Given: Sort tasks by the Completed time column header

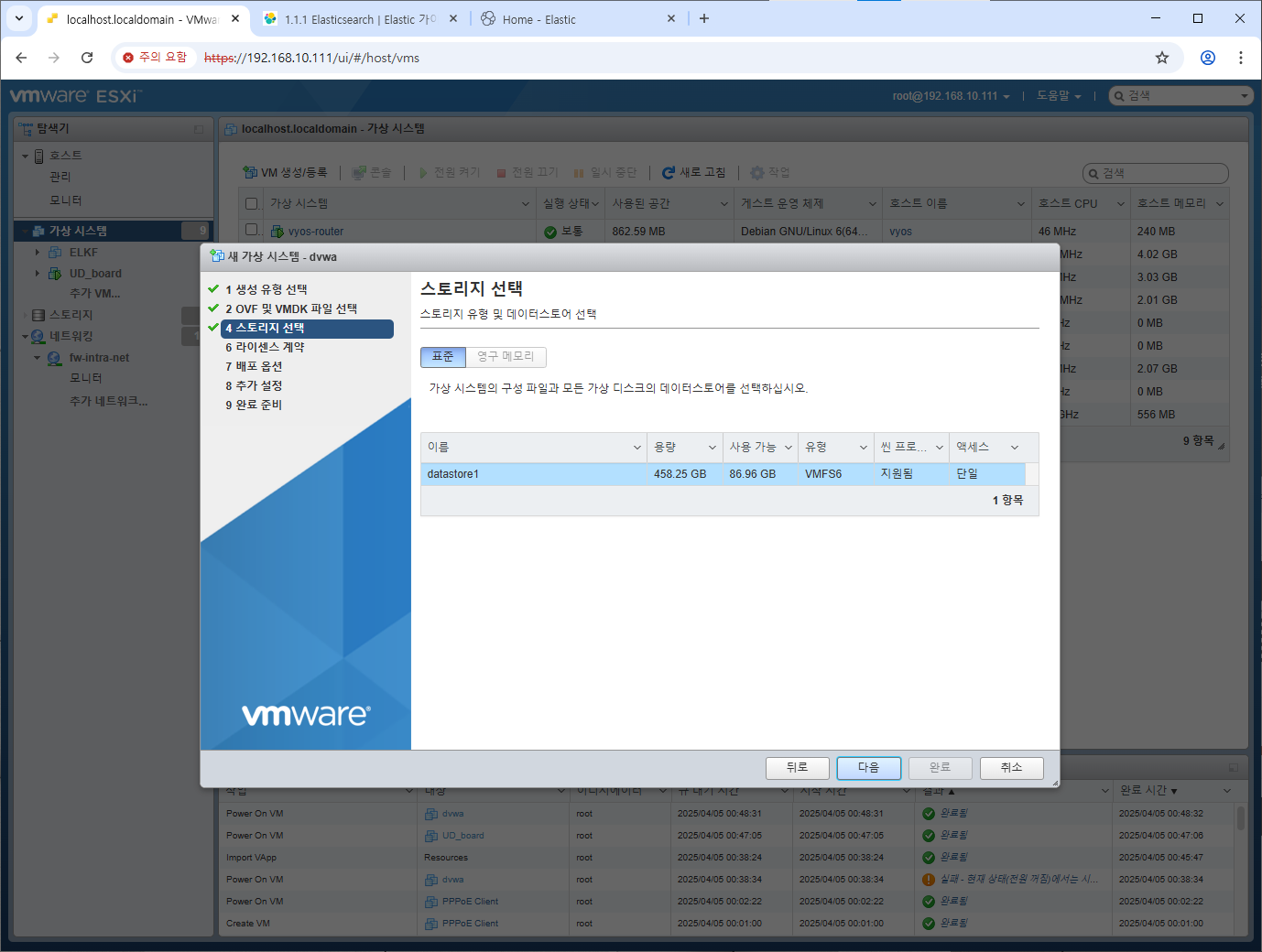Looking at the screenshot, I should click(1148, 790).
